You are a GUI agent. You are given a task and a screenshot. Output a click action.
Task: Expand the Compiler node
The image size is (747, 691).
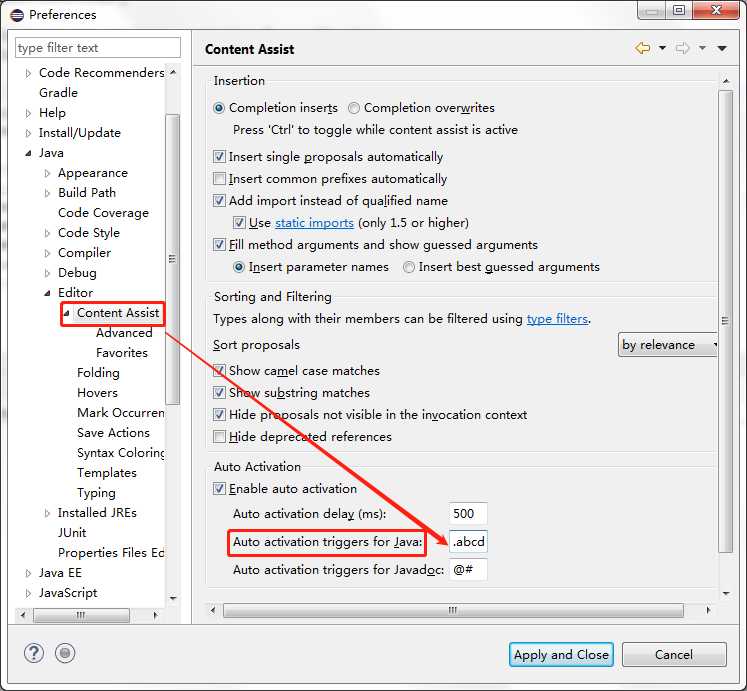(47, 254)
